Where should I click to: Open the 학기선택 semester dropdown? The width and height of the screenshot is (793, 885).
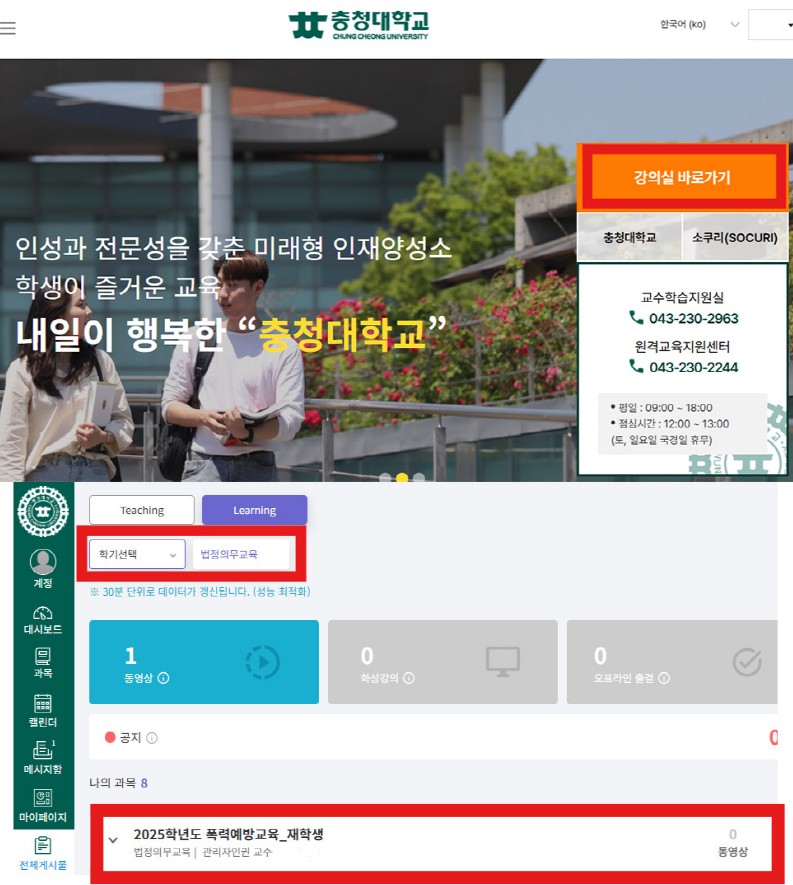(x=136, y=554)
